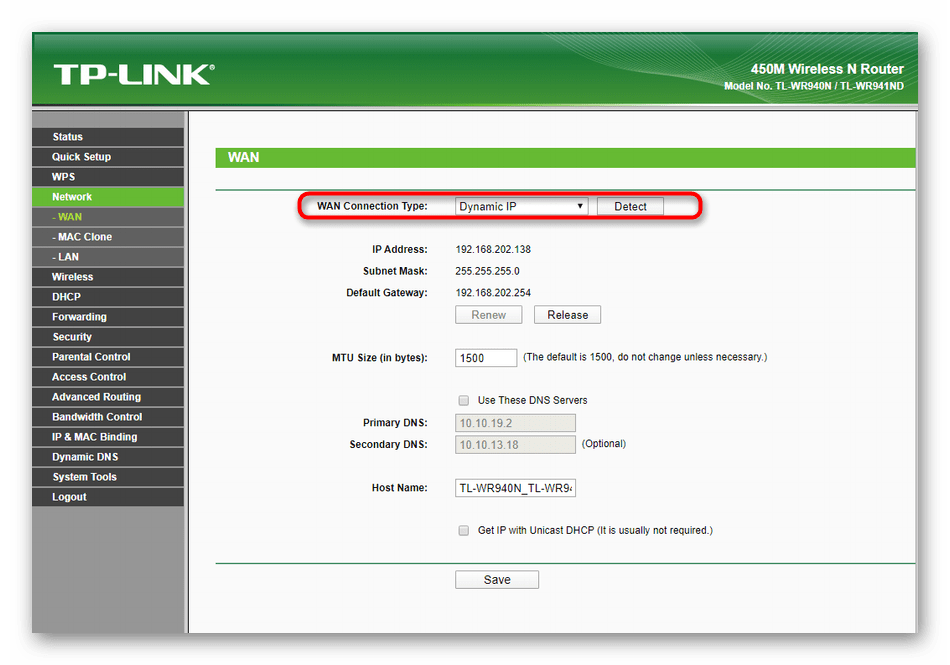Click the TP-LINK logo

point(134,74)
